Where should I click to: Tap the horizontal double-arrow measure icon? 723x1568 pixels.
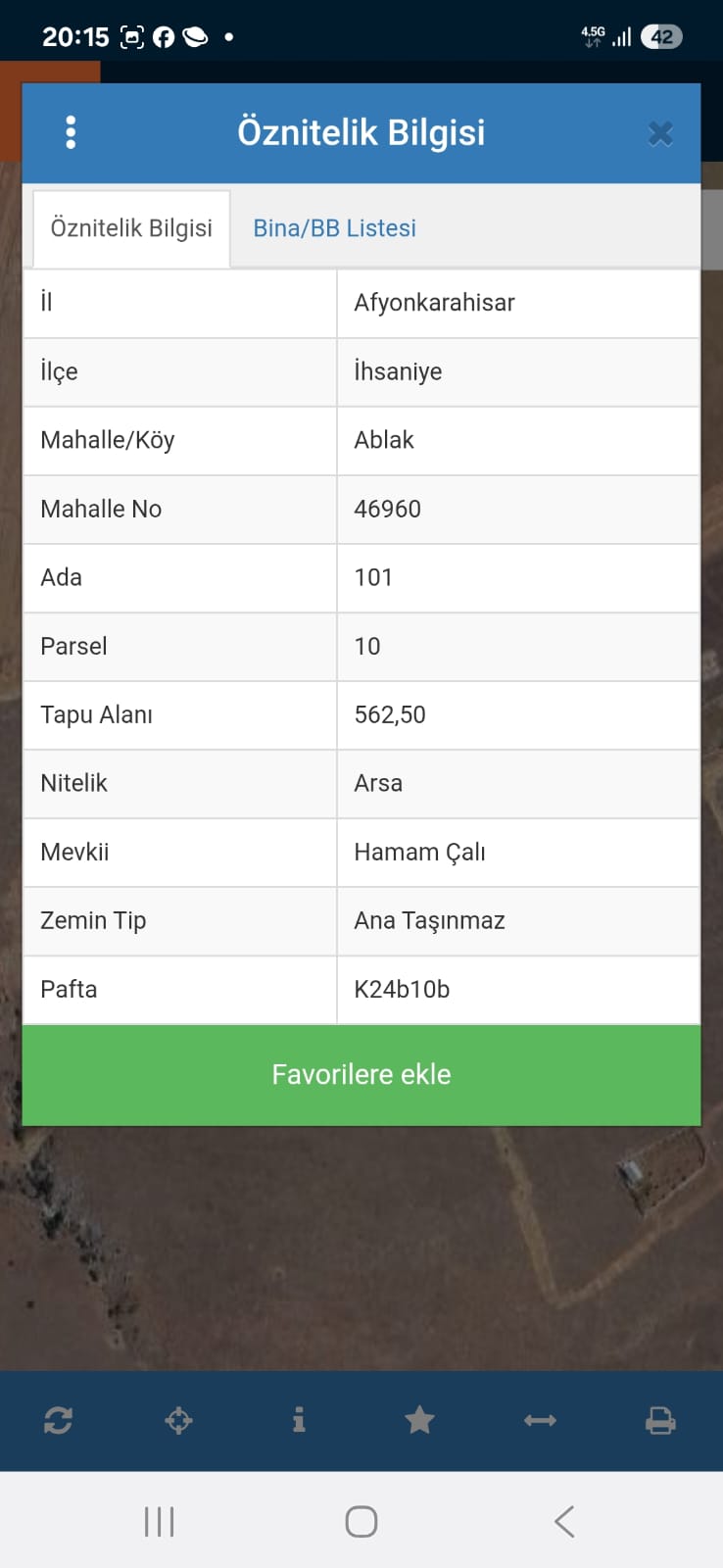tap(540, 1420)
